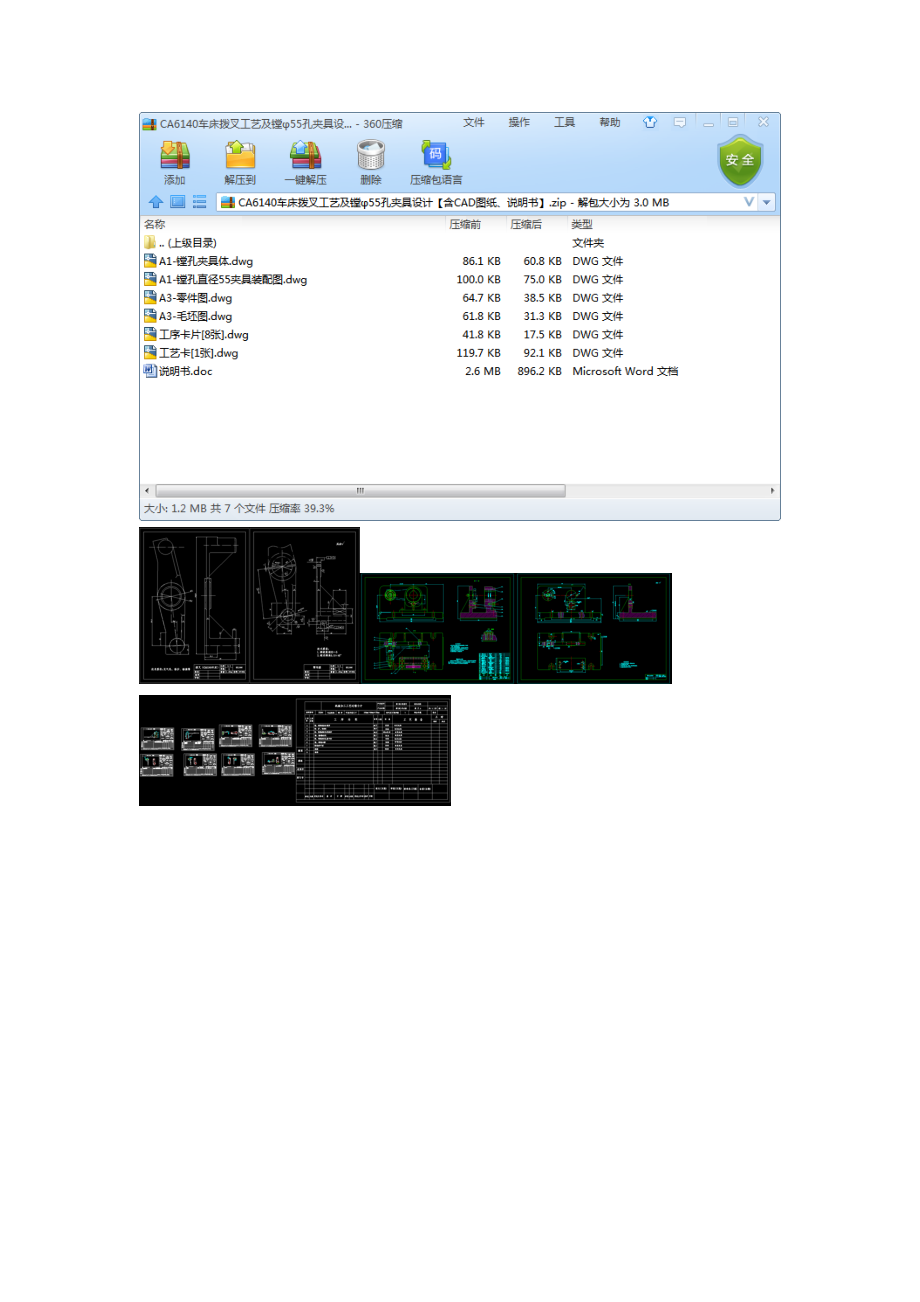
Task: Sort by 压缩后 column header
Action: click(526, 225)
